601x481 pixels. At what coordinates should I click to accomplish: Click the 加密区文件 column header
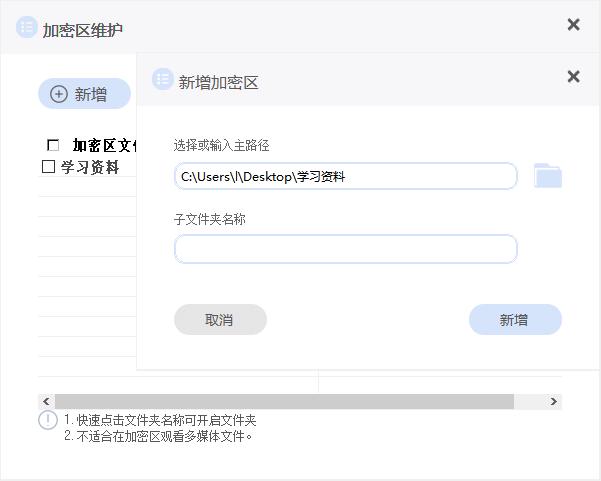[x=105, y=145]
